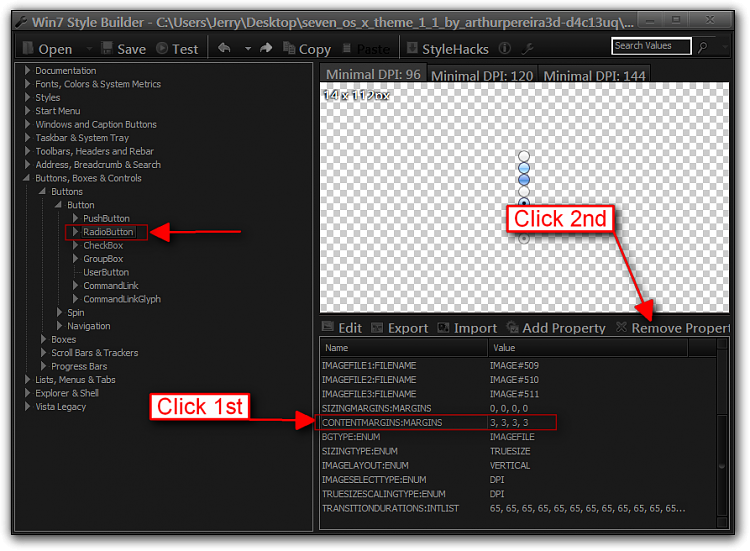Click the Edit image icon

pyautogui.click(x=328, y=327)
